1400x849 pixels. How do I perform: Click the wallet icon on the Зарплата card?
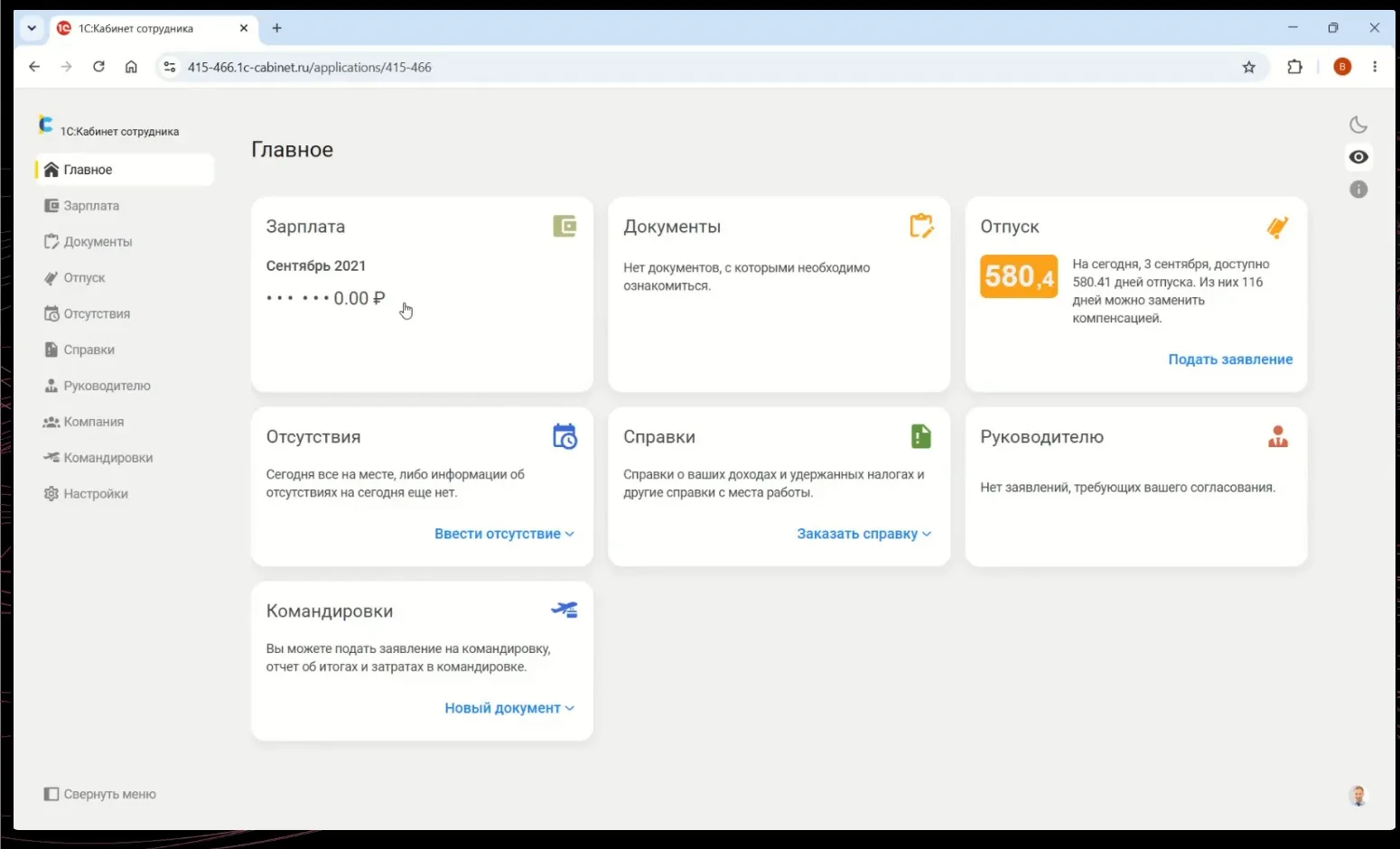pyautogui.click(x=565, y=226)
